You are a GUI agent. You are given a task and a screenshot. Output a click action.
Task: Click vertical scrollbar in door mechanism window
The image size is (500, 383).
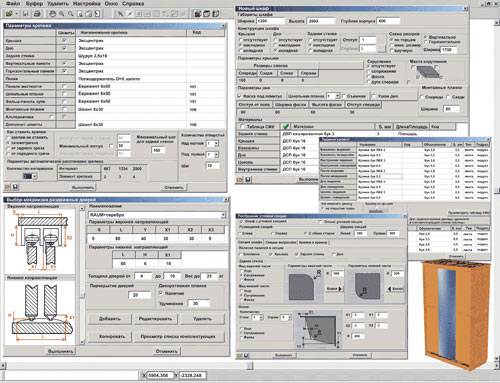(x=82, y=275)
